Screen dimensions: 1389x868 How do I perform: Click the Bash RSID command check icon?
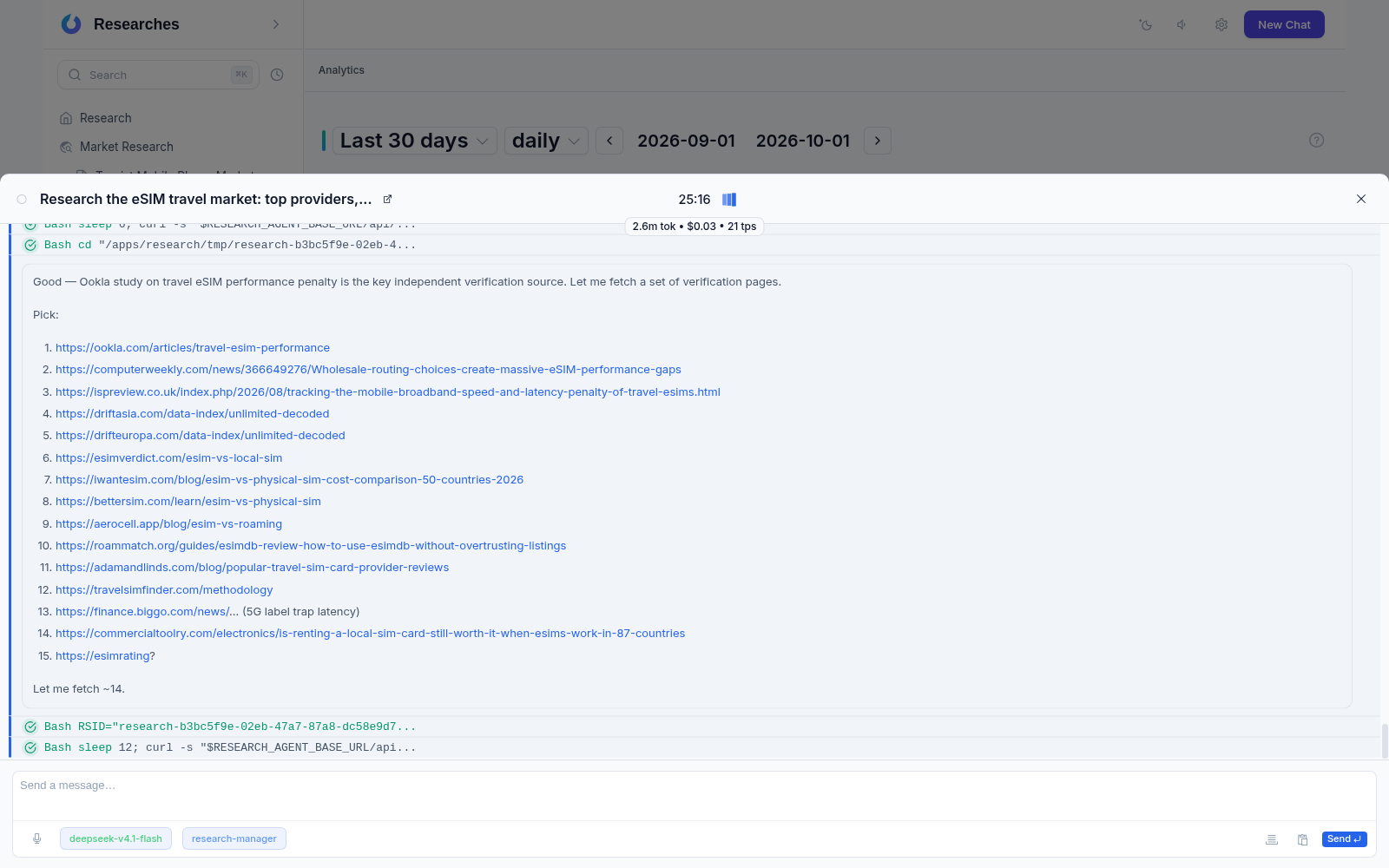(x=30, y=727)
